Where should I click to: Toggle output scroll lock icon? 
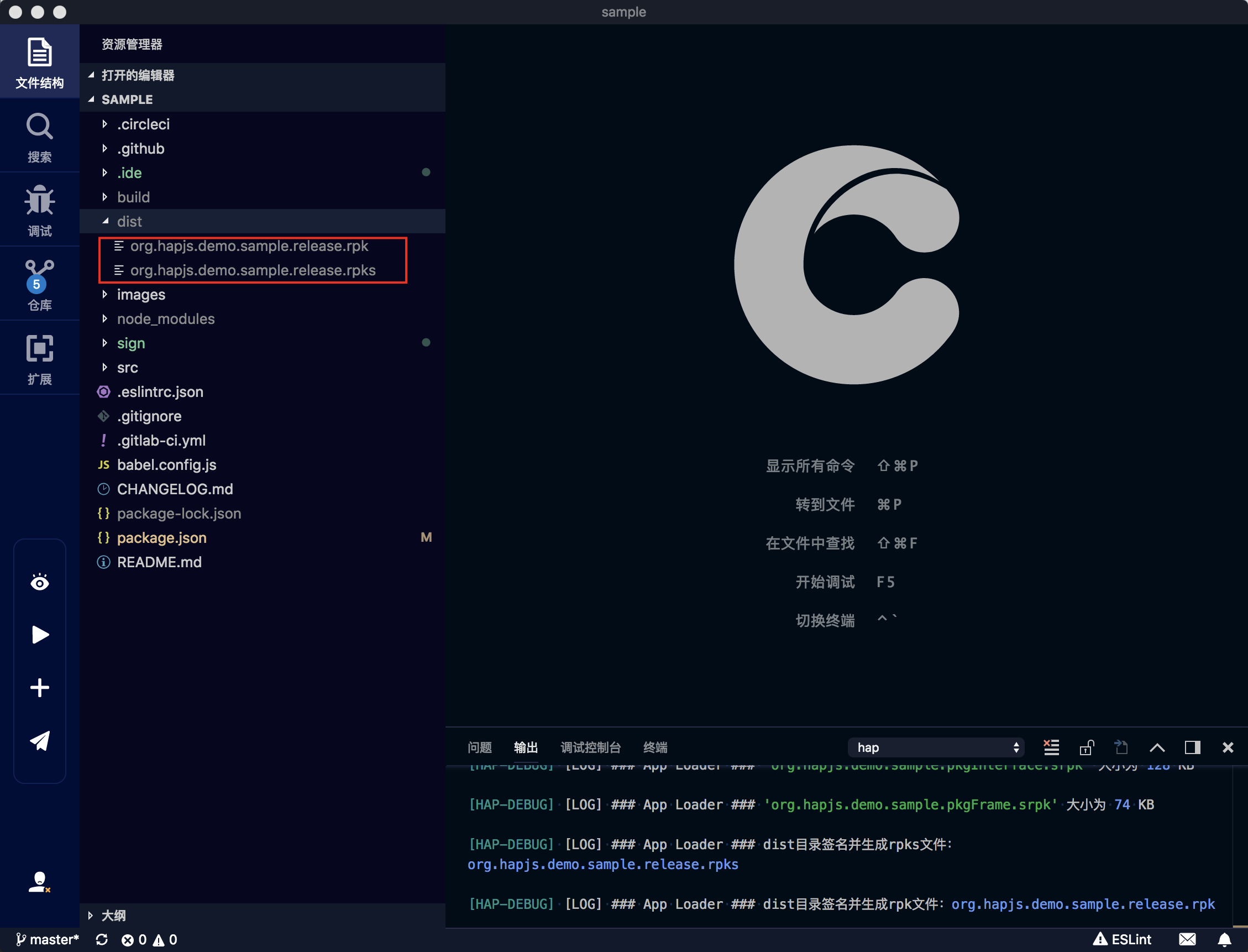point(1087,747)
